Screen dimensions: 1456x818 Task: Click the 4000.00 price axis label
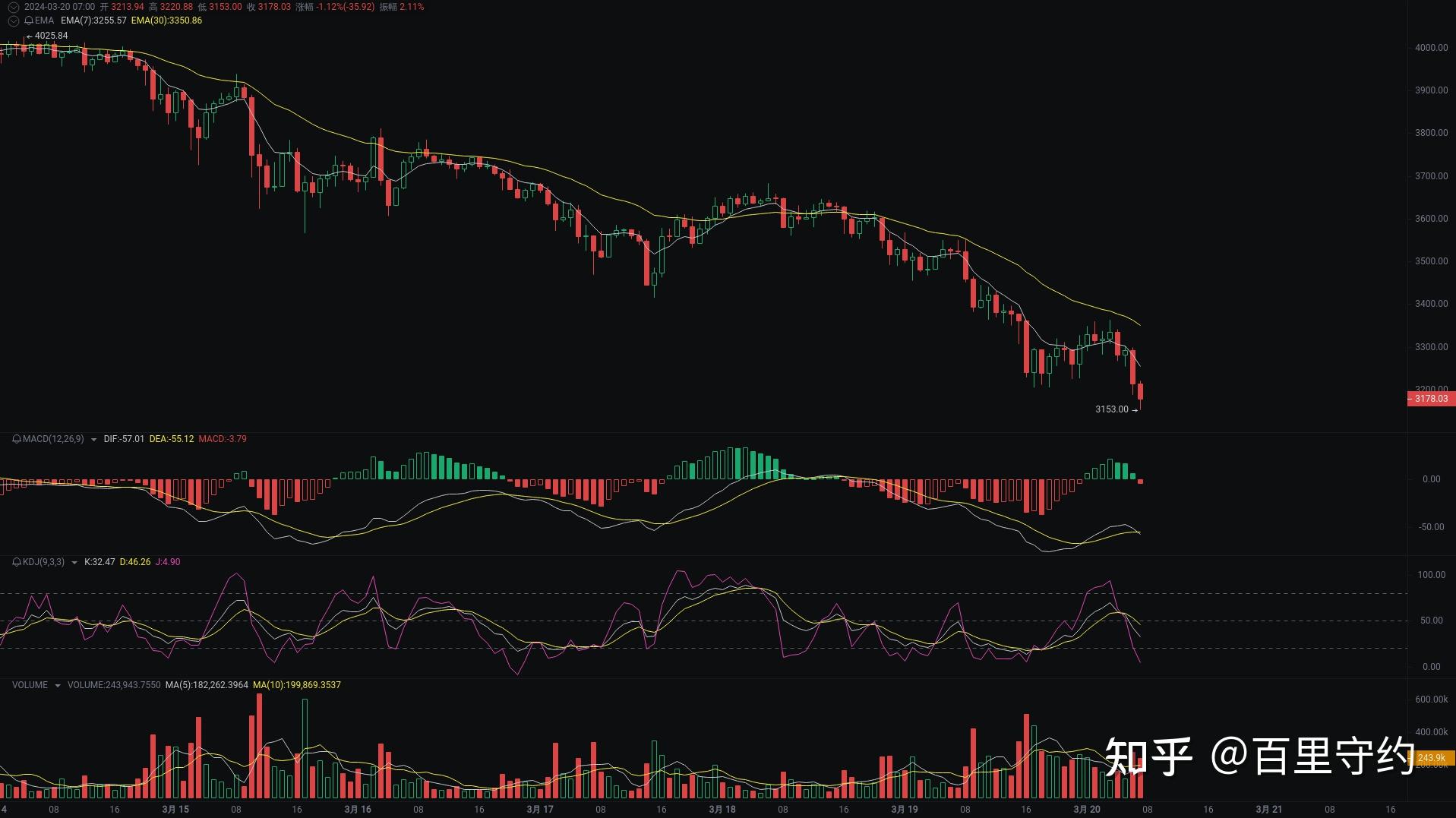(1431, 48)
